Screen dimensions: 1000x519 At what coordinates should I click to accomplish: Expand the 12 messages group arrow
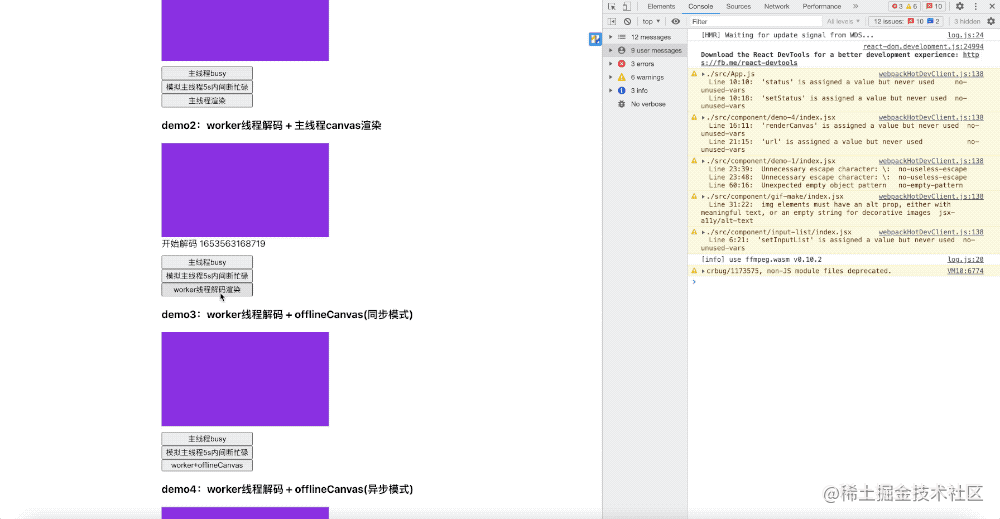pyautogui.click(x=610, y=37)
